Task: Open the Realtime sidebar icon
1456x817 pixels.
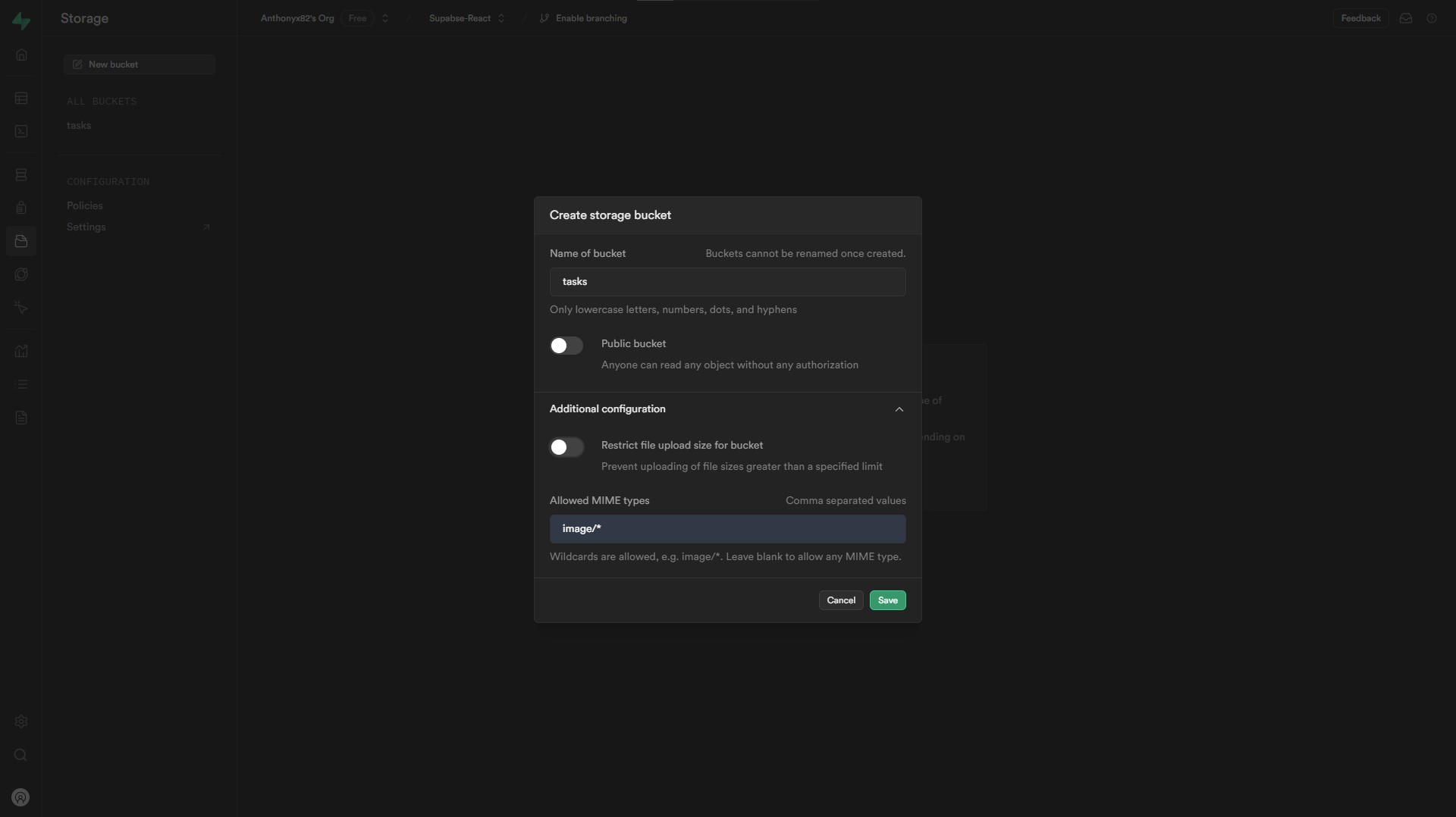Action: click(21, 308)
